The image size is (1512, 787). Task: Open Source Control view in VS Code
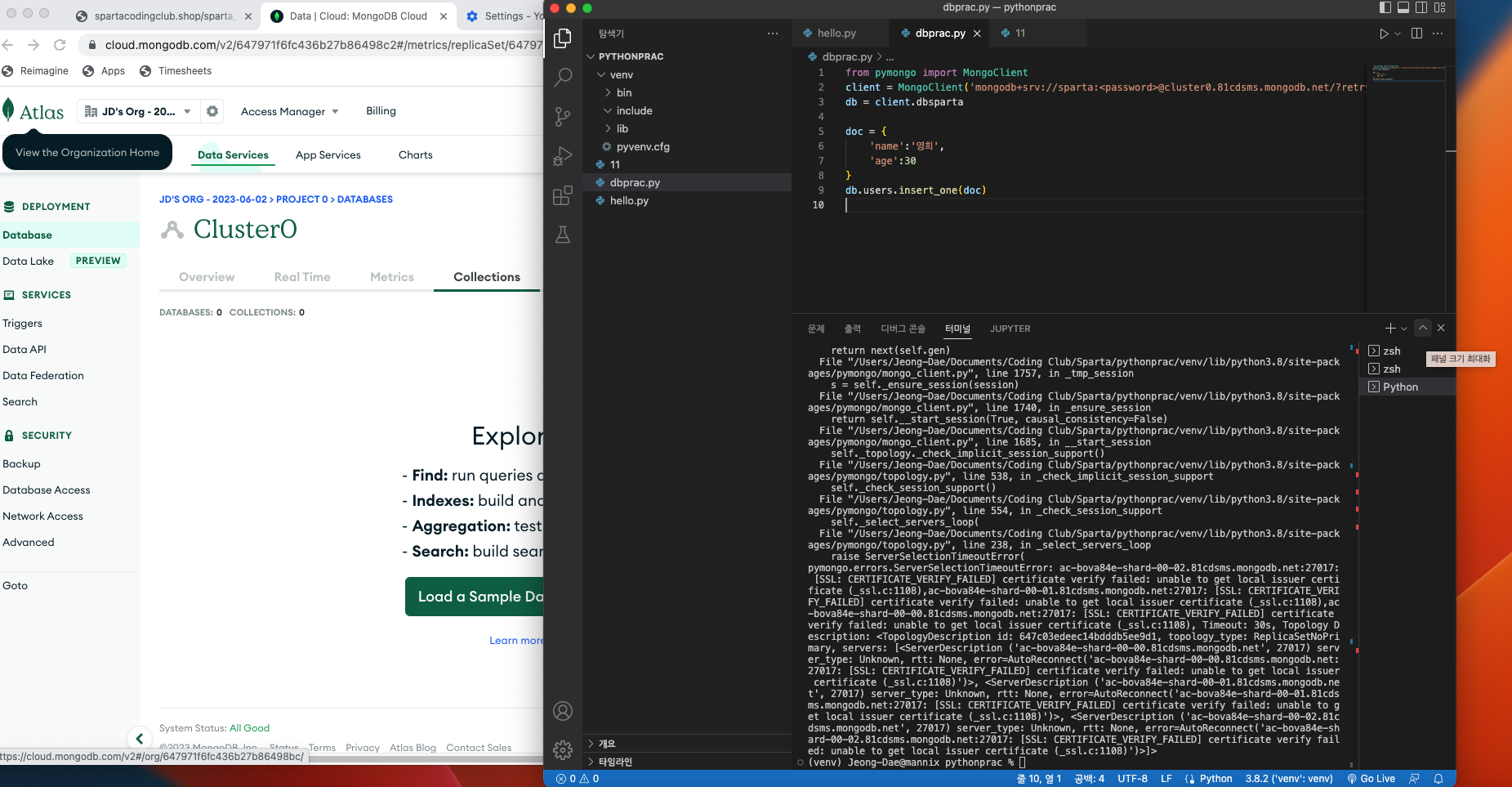(563, 117)
